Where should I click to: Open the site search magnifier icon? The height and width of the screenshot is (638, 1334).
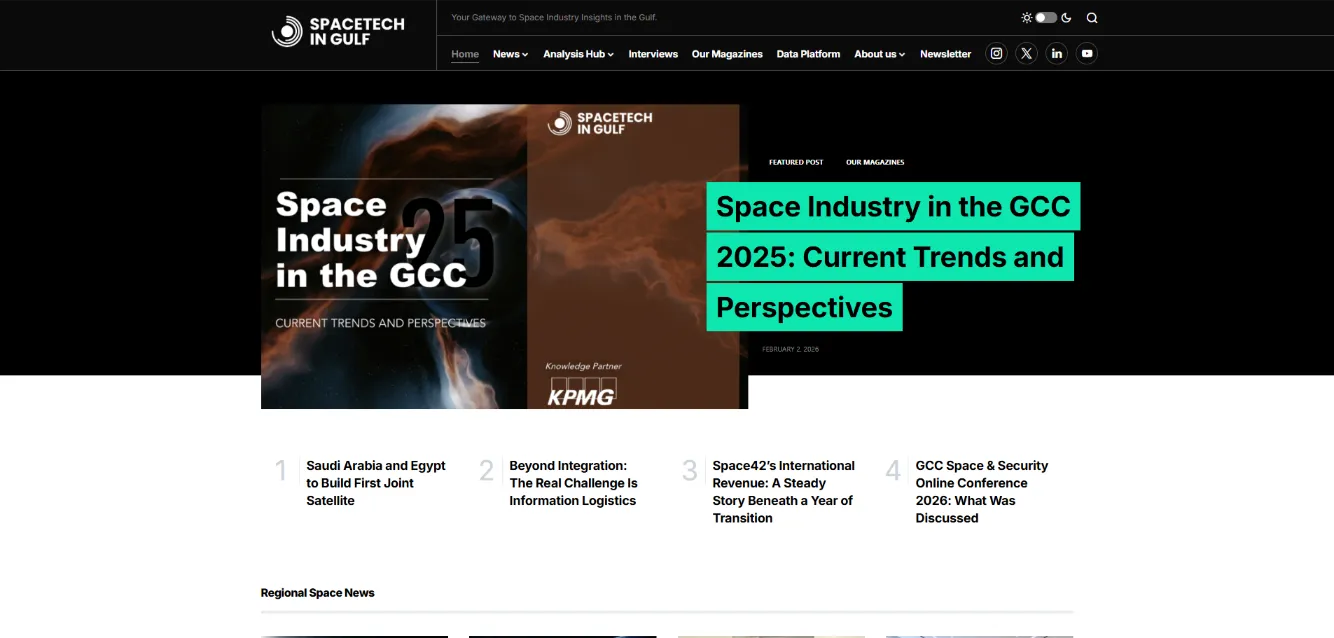(1092, 18)
